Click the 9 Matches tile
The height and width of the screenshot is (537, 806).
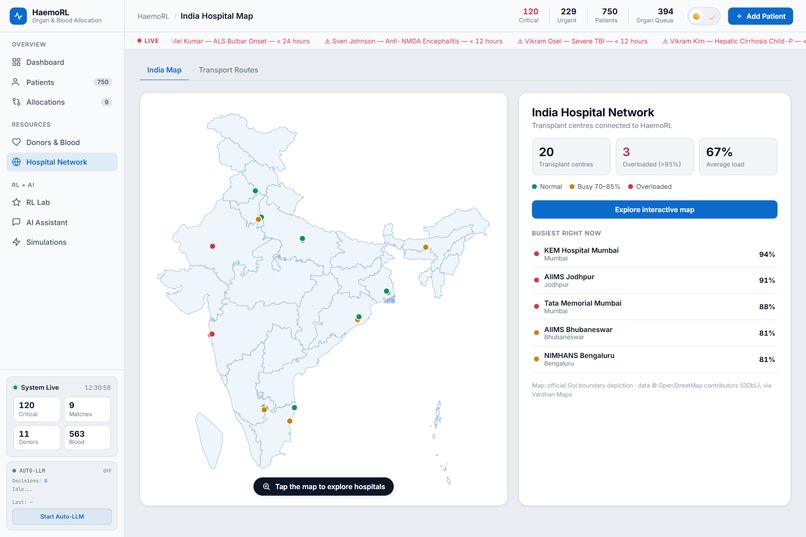pyautogui.click(x=87, y=410)
